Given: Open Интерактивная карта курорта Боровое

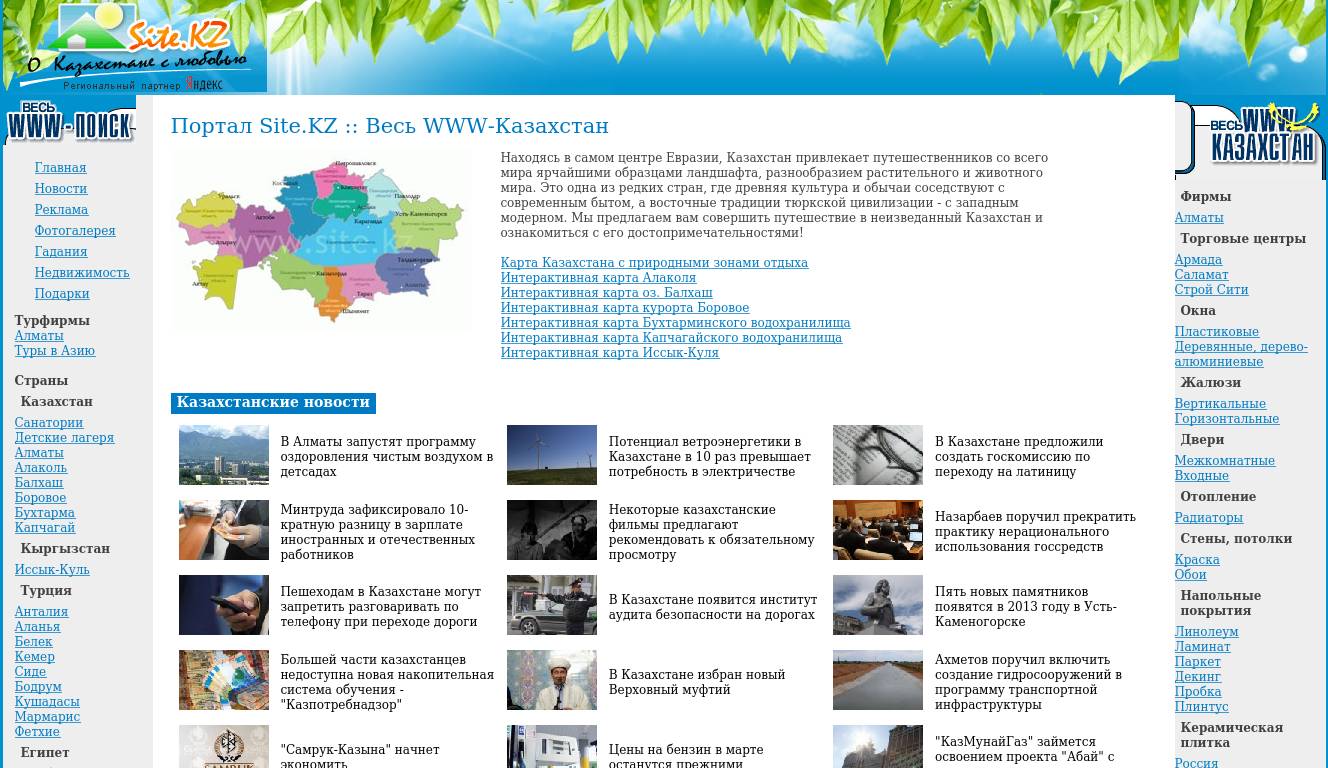Looking at the screenshot, I should (x=624, y=308).
